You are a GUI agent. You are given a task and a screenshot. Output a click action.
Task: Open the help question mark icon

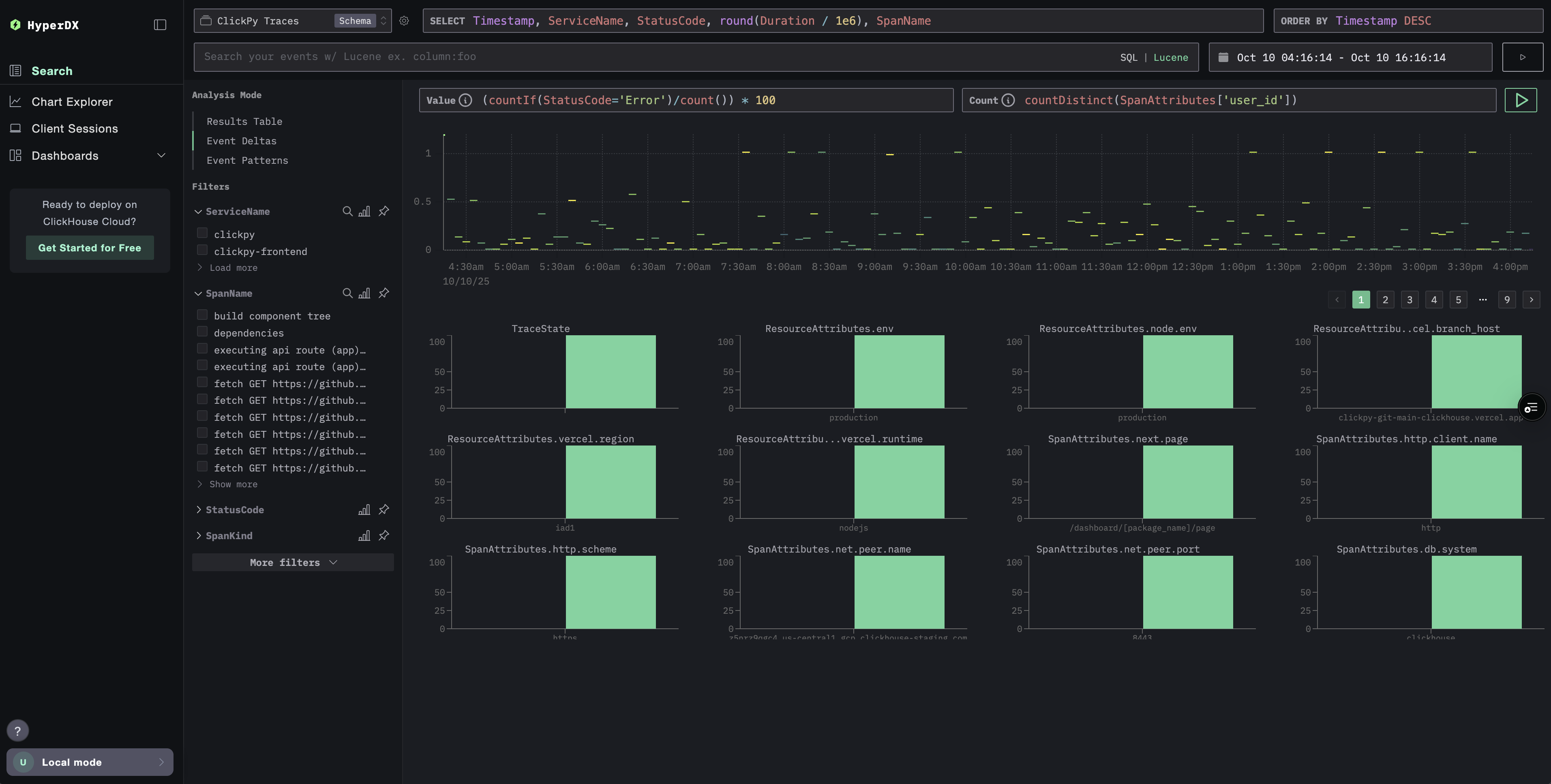pos(17,730)
